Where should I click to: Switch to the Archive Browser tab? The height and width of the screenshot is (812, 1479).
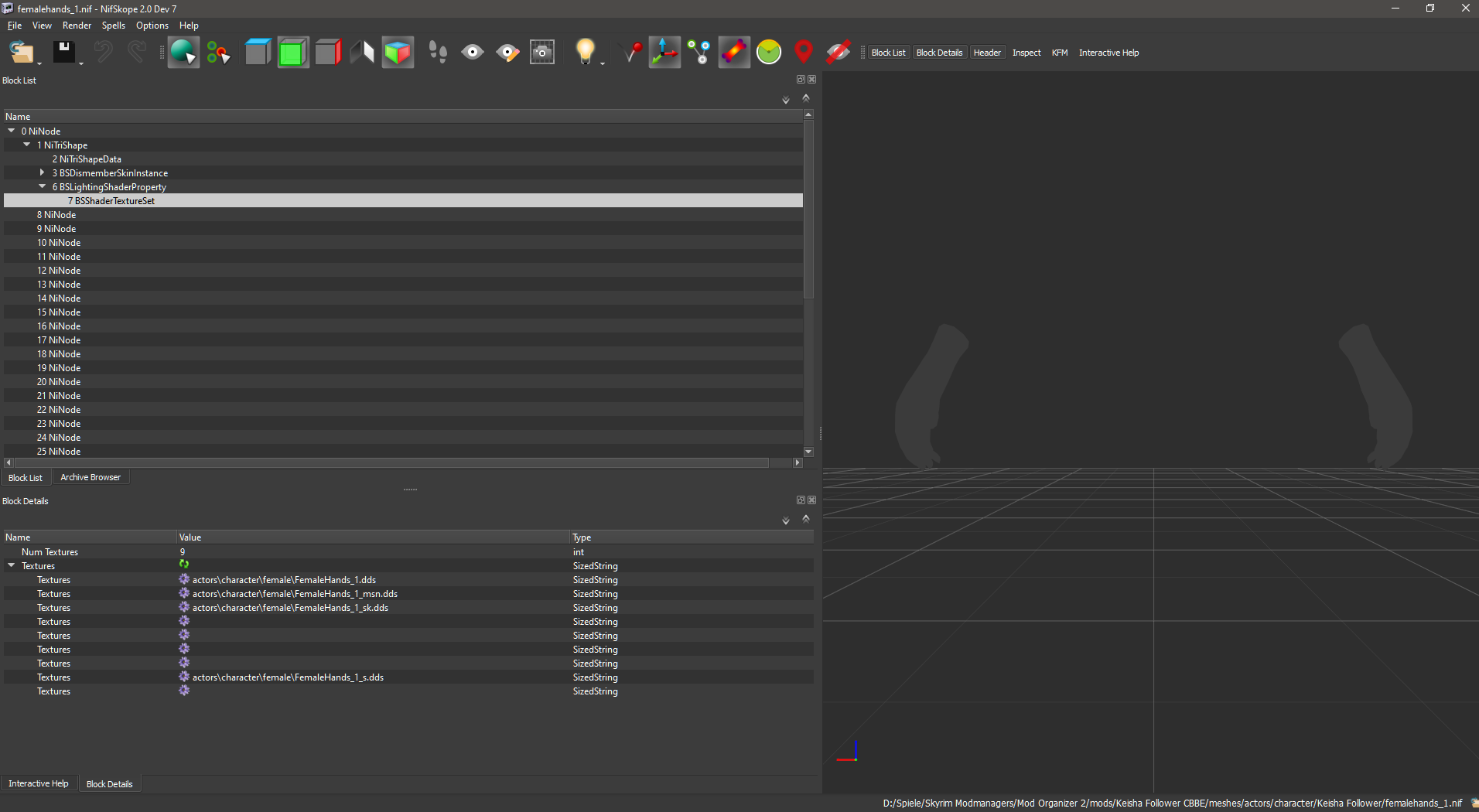[91, 477]
